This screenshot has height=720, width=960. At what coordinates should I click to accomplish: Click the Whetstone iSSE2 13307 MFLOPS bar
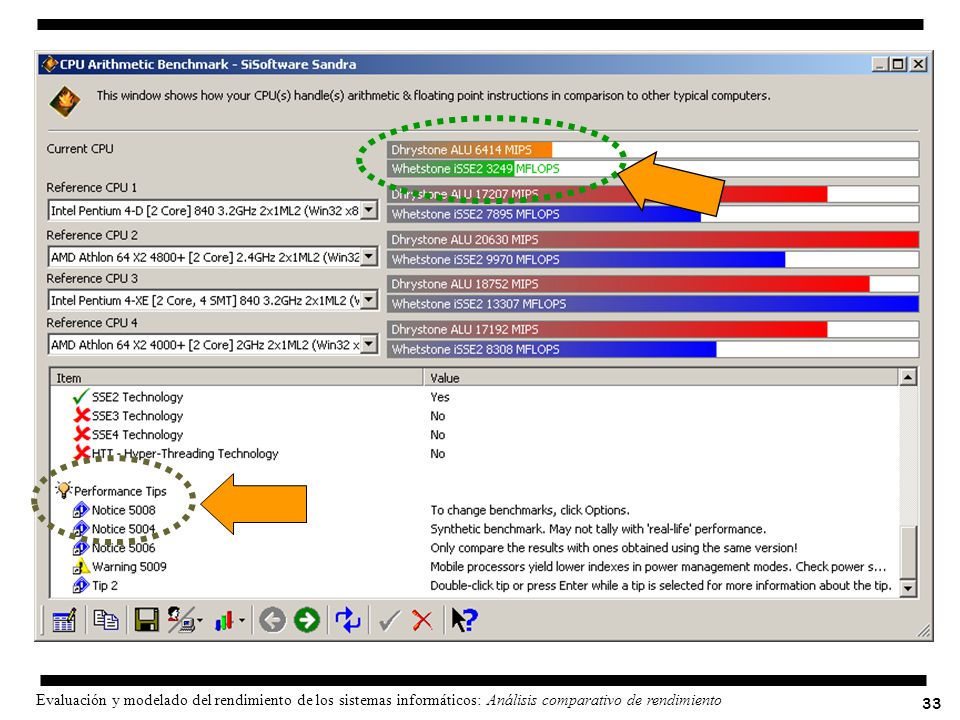(x=653, y=304)
